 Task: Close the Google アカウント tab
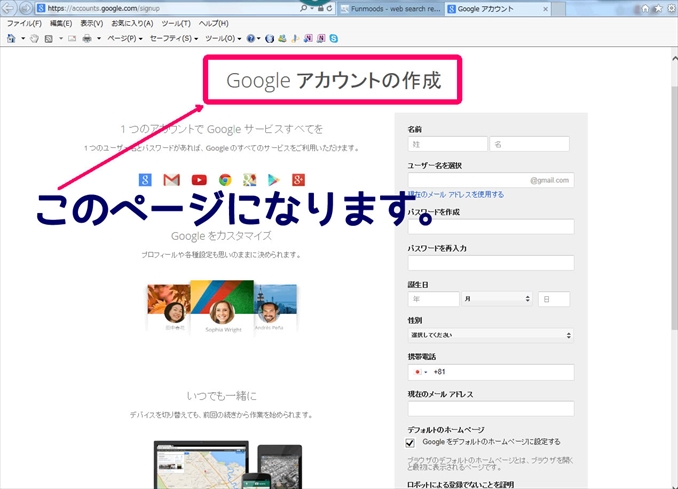tap(546, 9)
